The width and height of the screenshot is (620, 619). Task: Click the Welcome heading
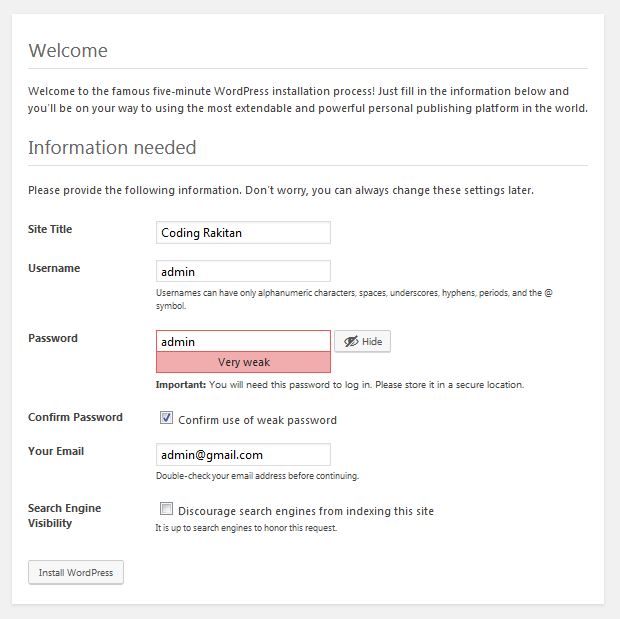[68, 51]
